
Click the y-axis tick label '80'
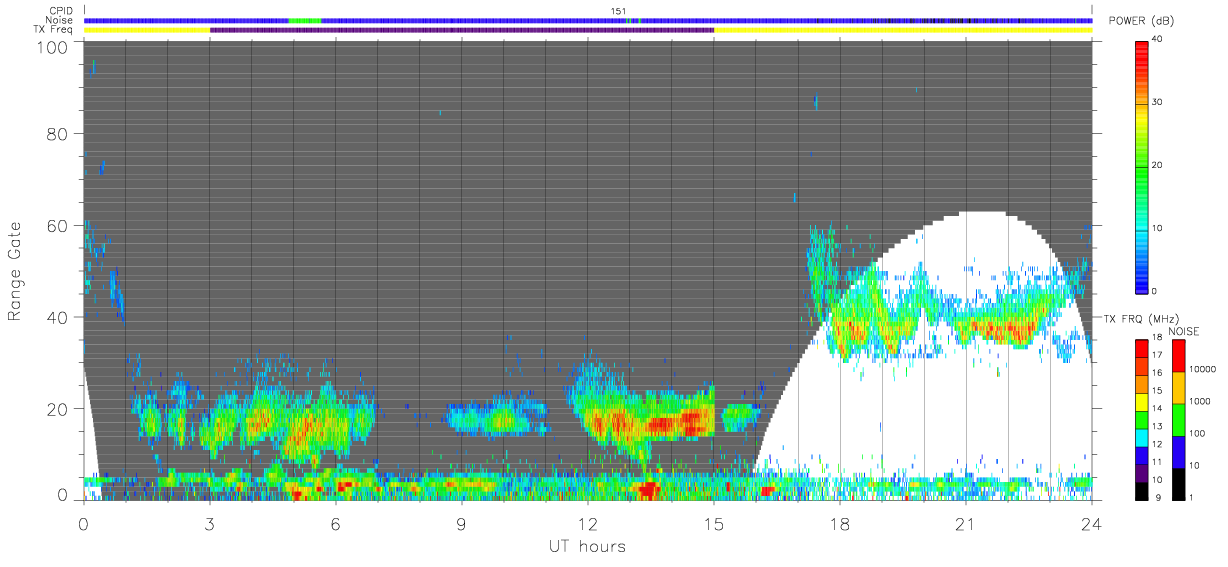click(58, 134)
